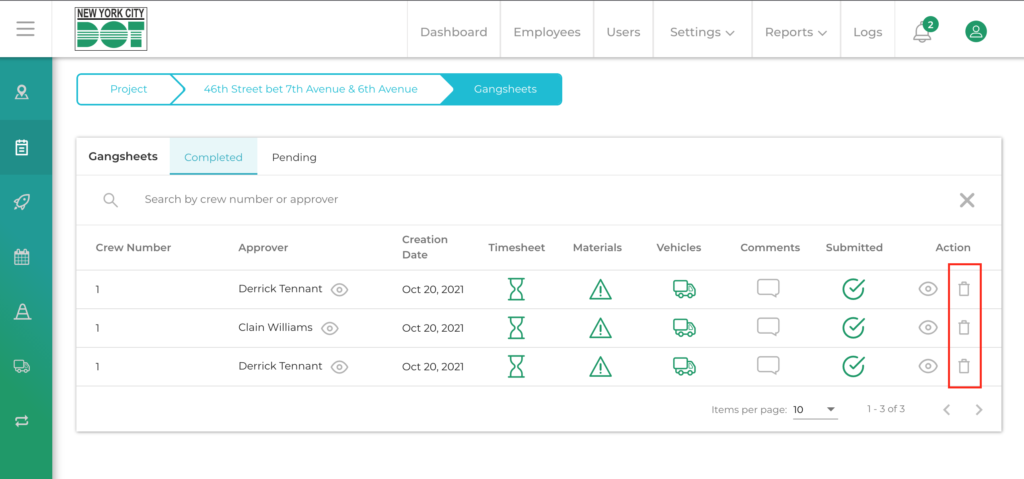Click the traffic cone sidebar icon
Viewport: 1024px width, 479px height.
click(22, 312)
